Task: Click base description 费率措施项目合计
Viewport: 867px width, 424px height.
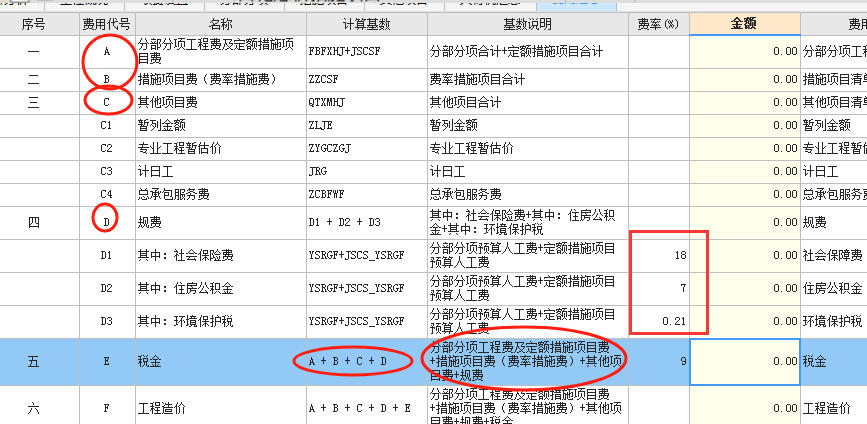Action: (527, 80)
